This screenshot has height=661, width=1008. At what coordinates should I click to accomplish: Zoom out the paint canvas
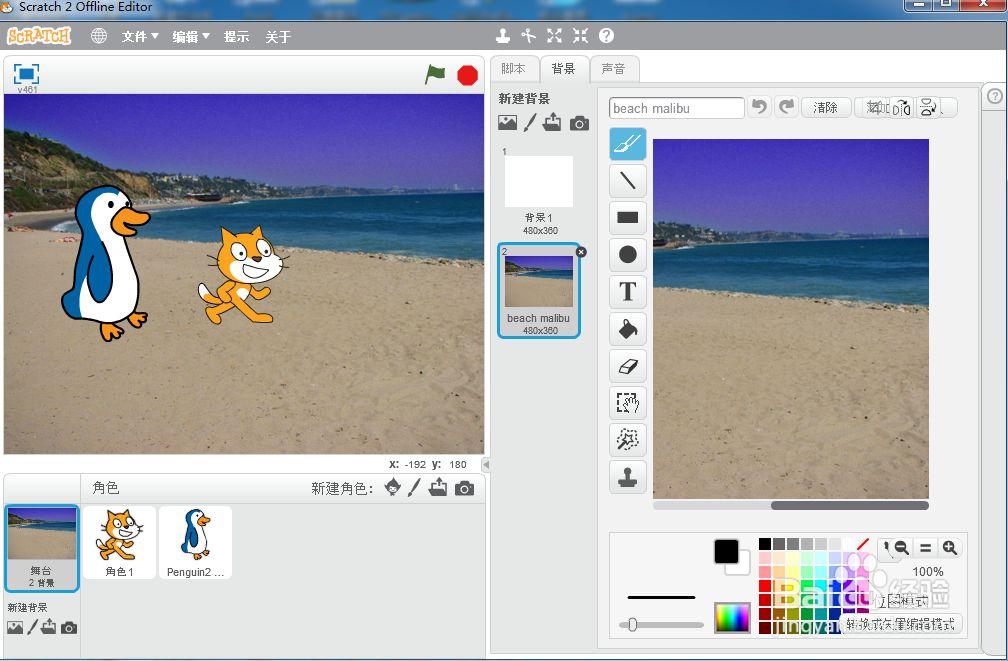[902, 548]
